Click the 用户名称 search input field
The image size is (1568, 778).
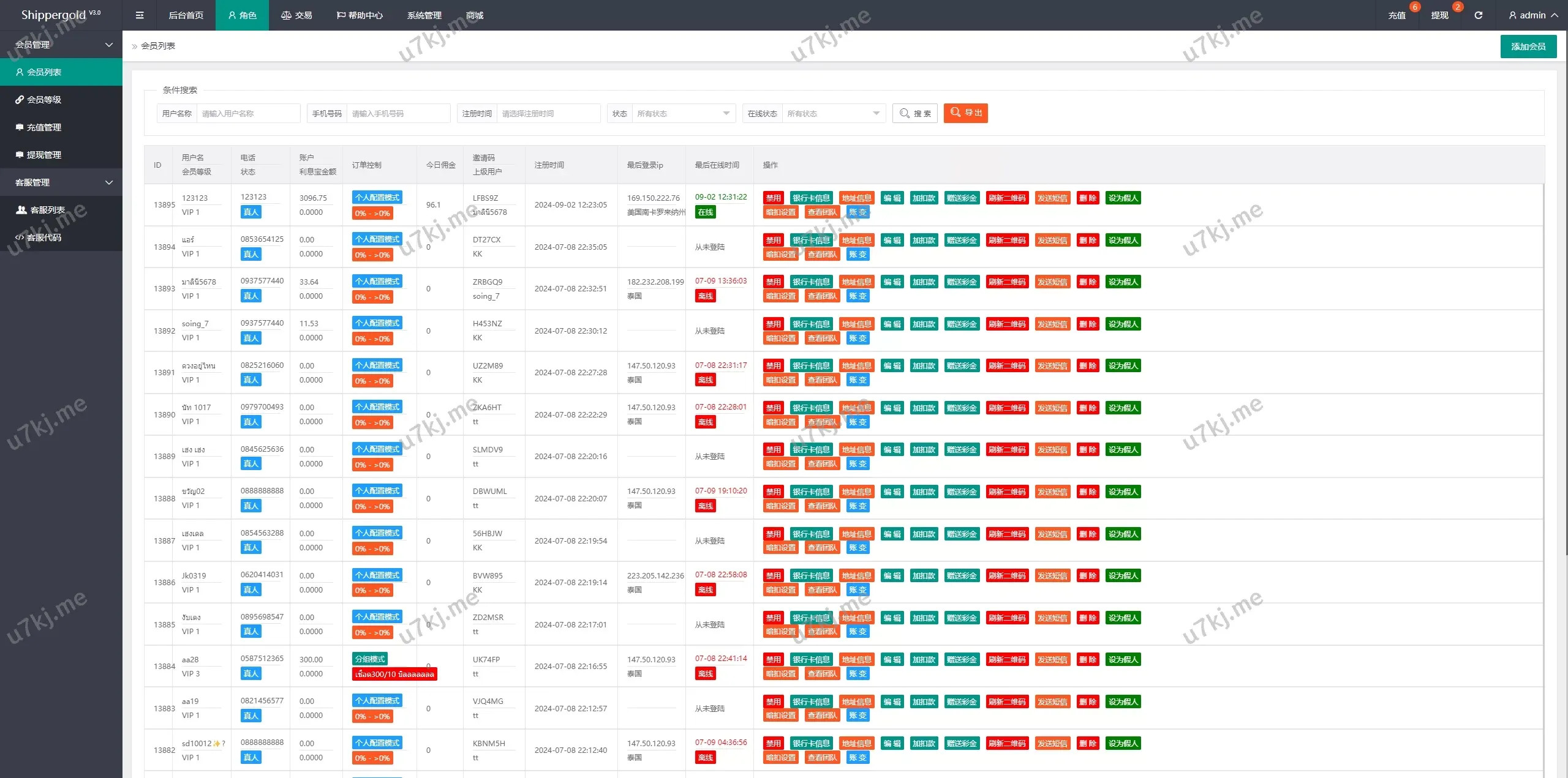[248, 113]
